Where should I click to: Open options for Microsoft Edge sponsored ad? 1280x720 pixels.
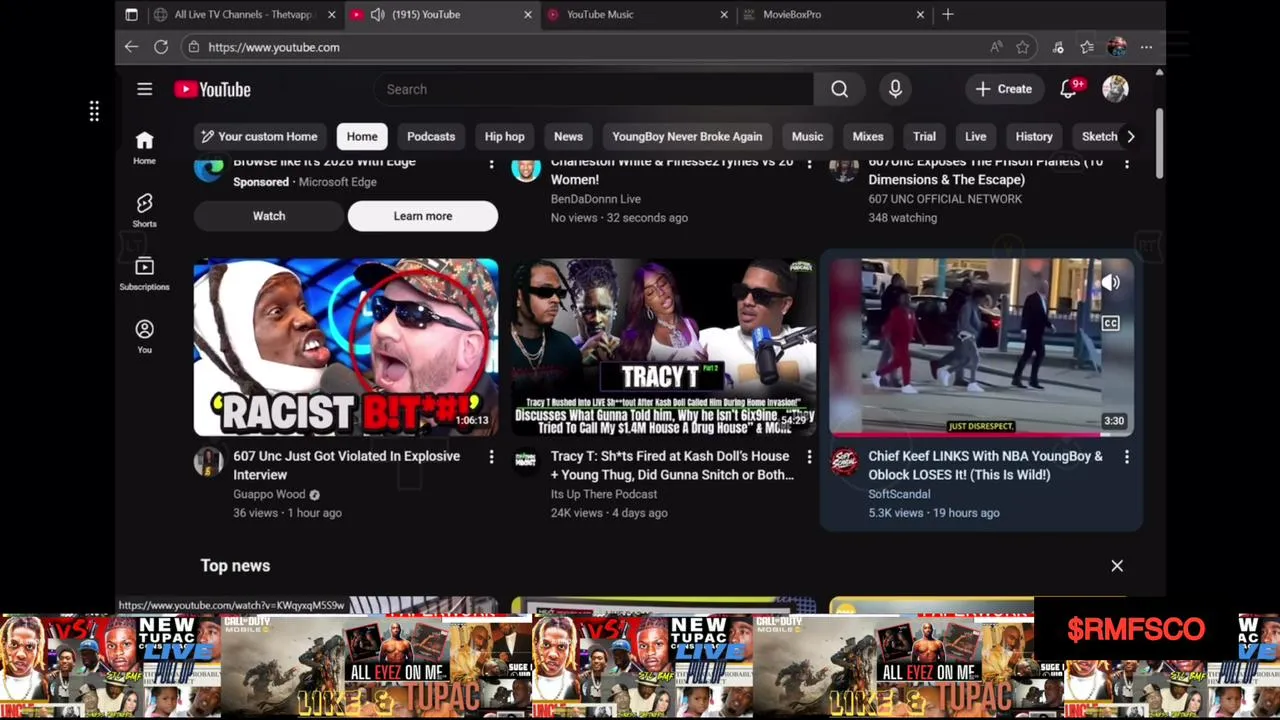click(491, 163)
